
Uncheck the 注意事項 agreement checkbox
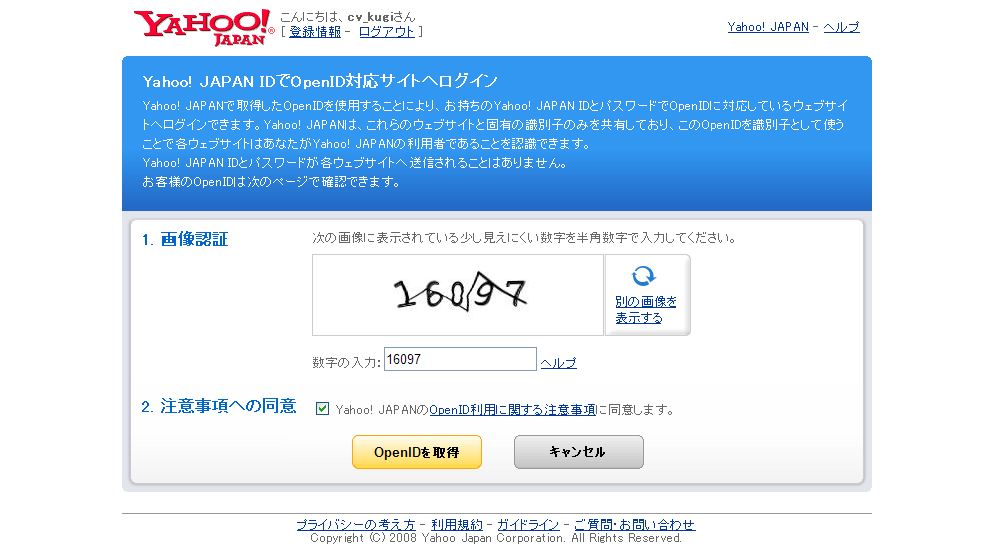pos(322,409)
